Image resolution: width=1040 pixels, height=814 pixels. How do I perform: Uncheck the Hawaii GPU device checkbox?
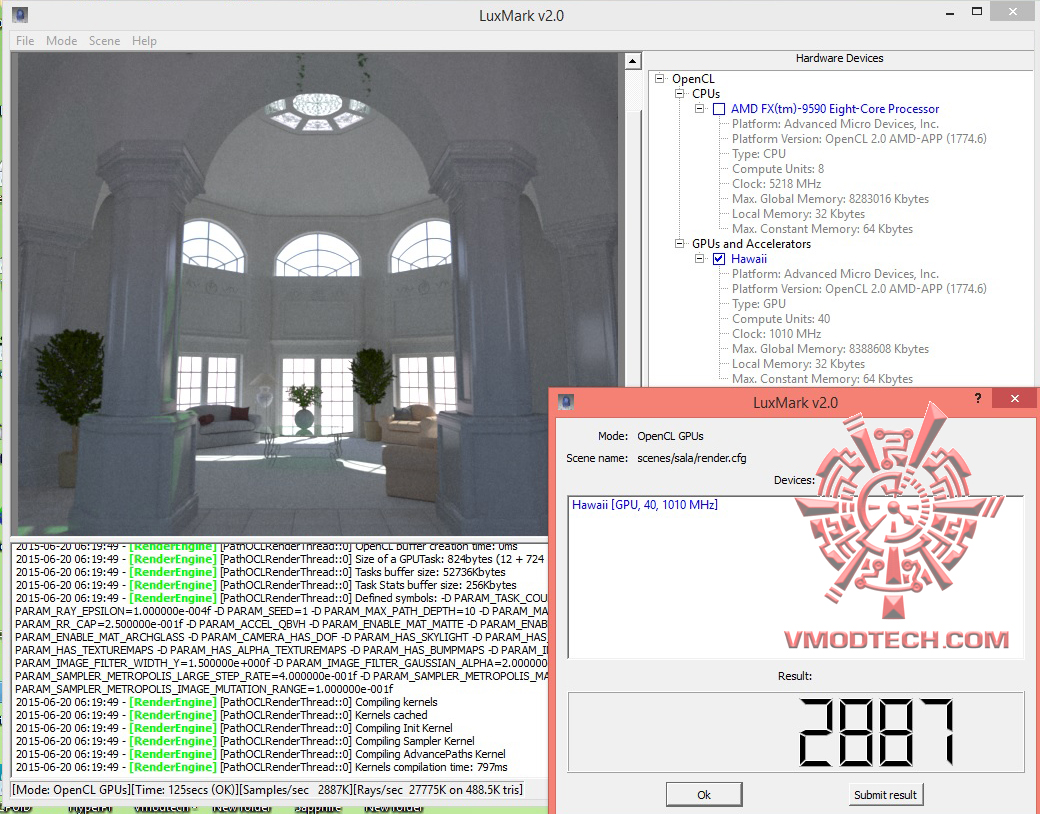(x=719, y=259)
